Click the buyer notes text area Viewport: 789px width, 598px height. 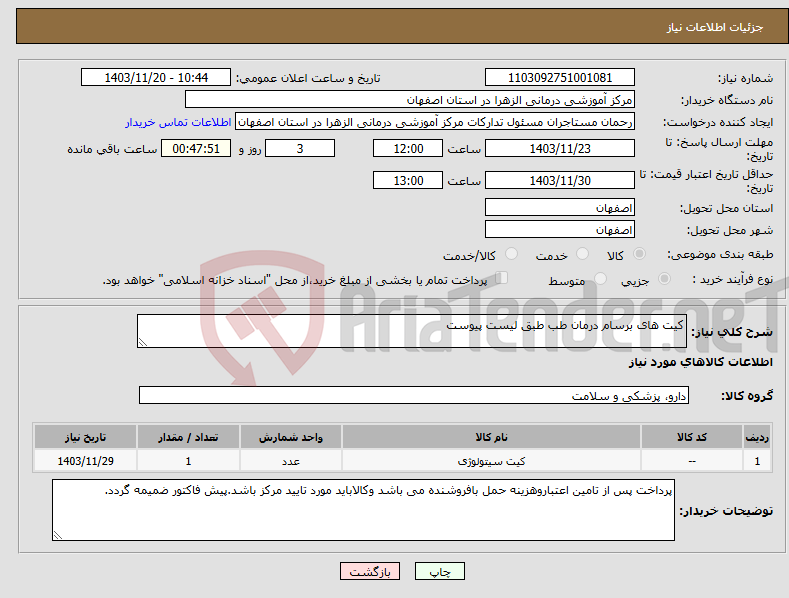[363, 510]
